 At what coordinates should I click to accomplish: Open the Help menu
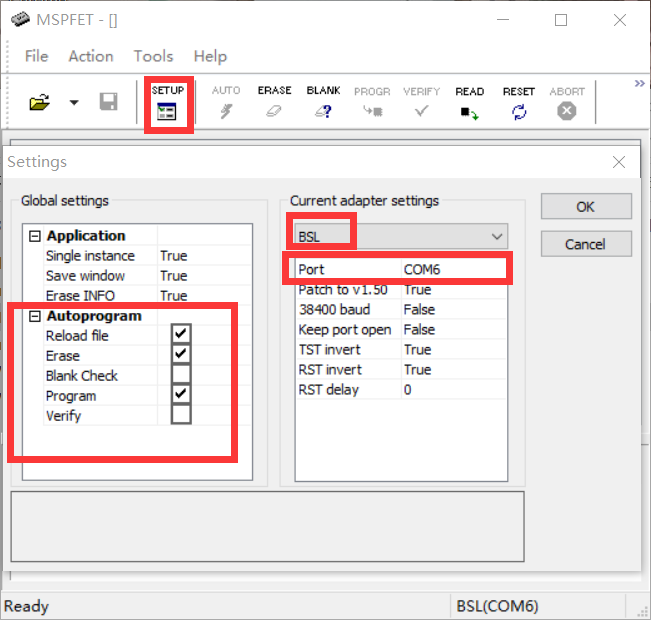coord(210,56)
